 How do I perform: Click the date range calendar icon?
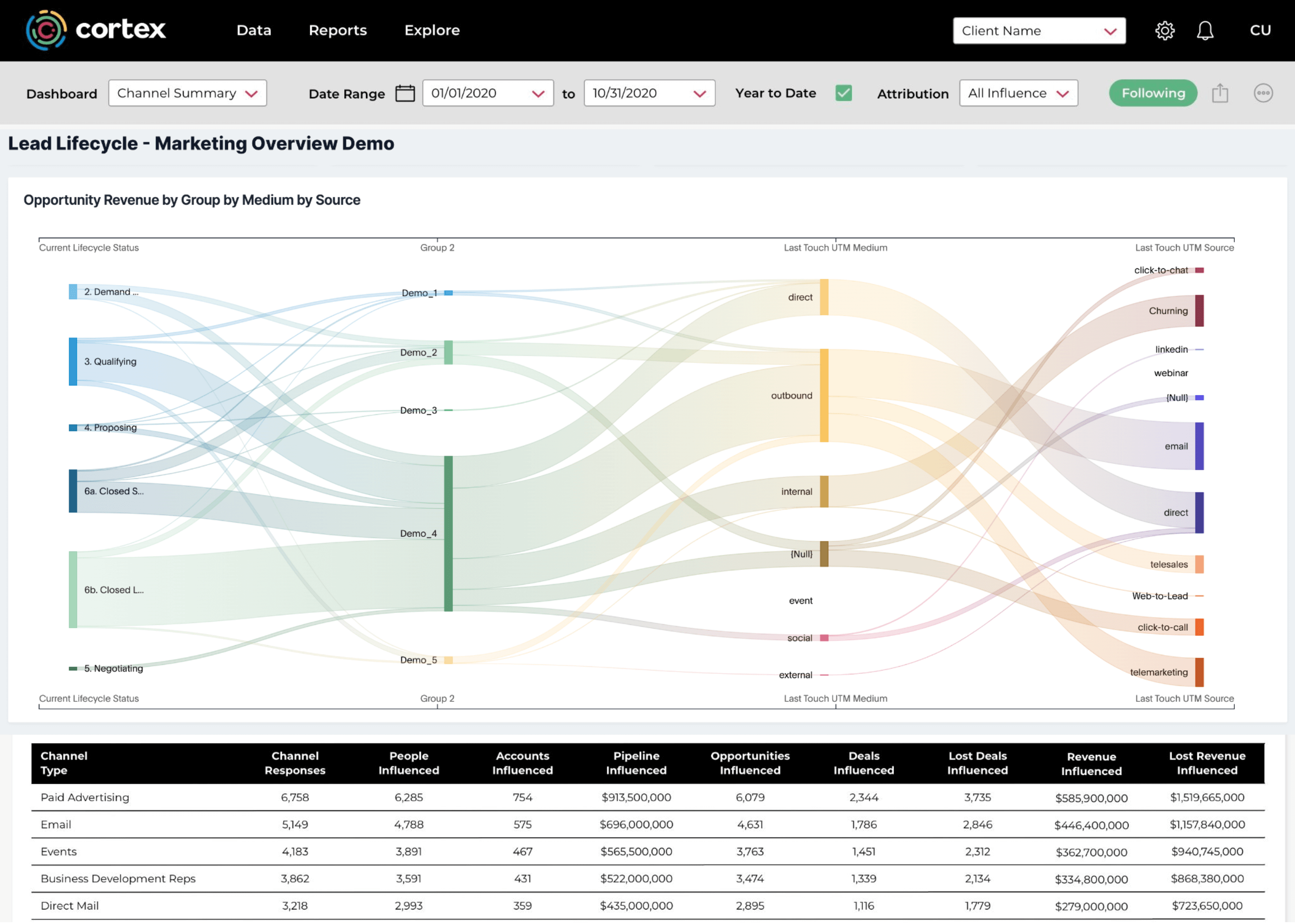[405, 93]
